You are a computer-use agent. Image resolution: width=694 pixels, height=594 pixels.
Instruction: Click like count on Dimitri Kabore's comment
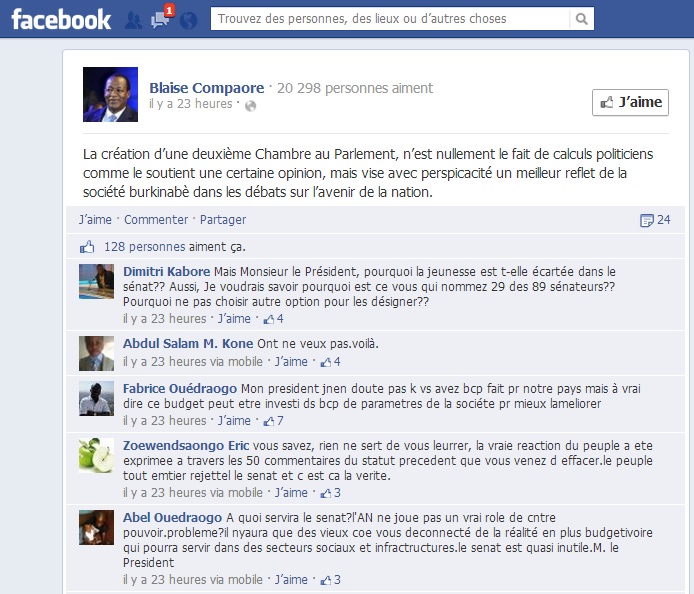274,319
